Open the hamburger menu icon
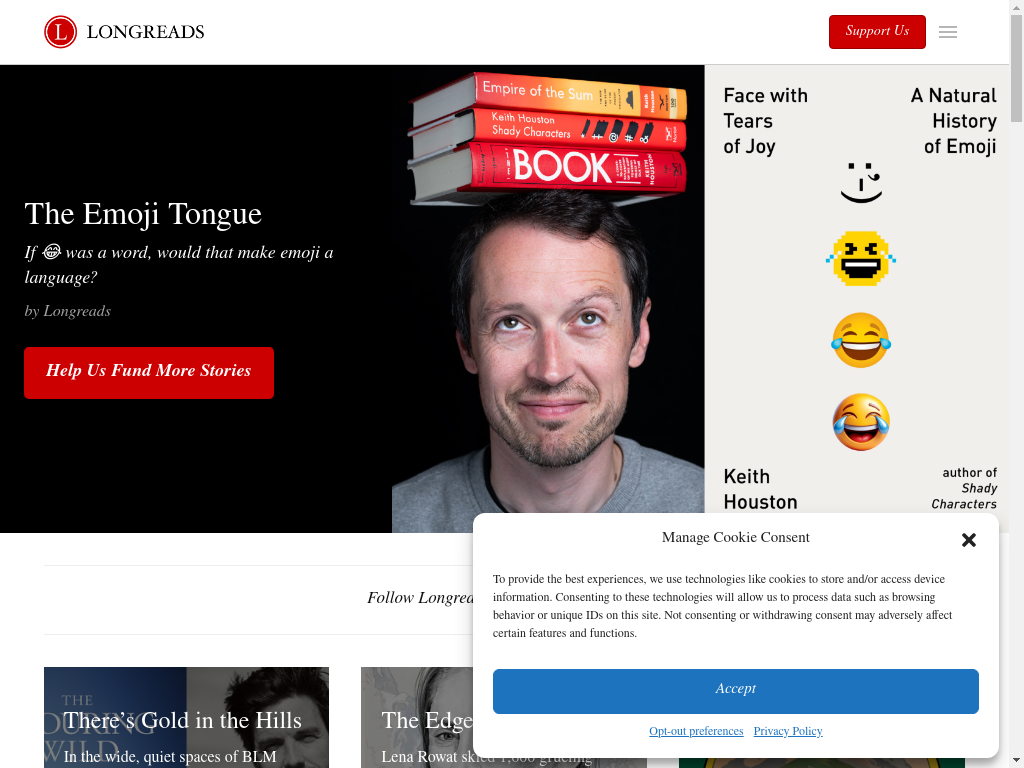Screen dimensions: 1024x768 coord(948,32)
